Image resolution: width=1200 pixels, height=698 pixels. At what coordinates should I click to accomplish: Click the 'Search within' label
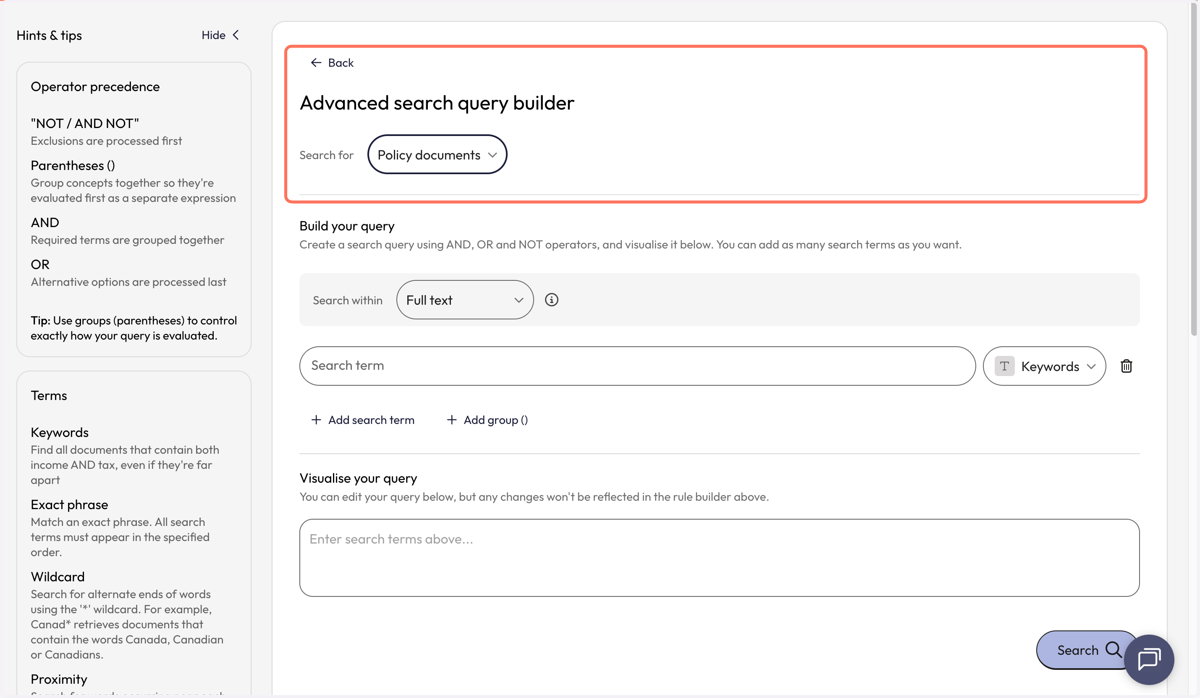(347, 300)
